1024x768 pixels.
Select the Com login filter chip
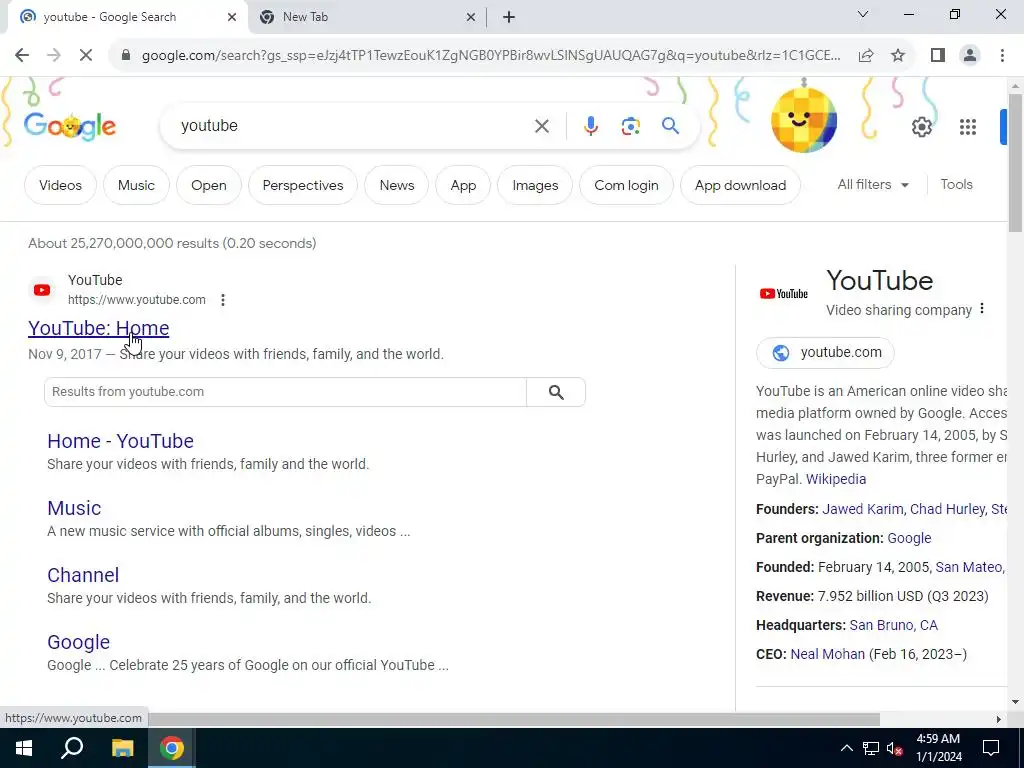(x=626, y=185)
